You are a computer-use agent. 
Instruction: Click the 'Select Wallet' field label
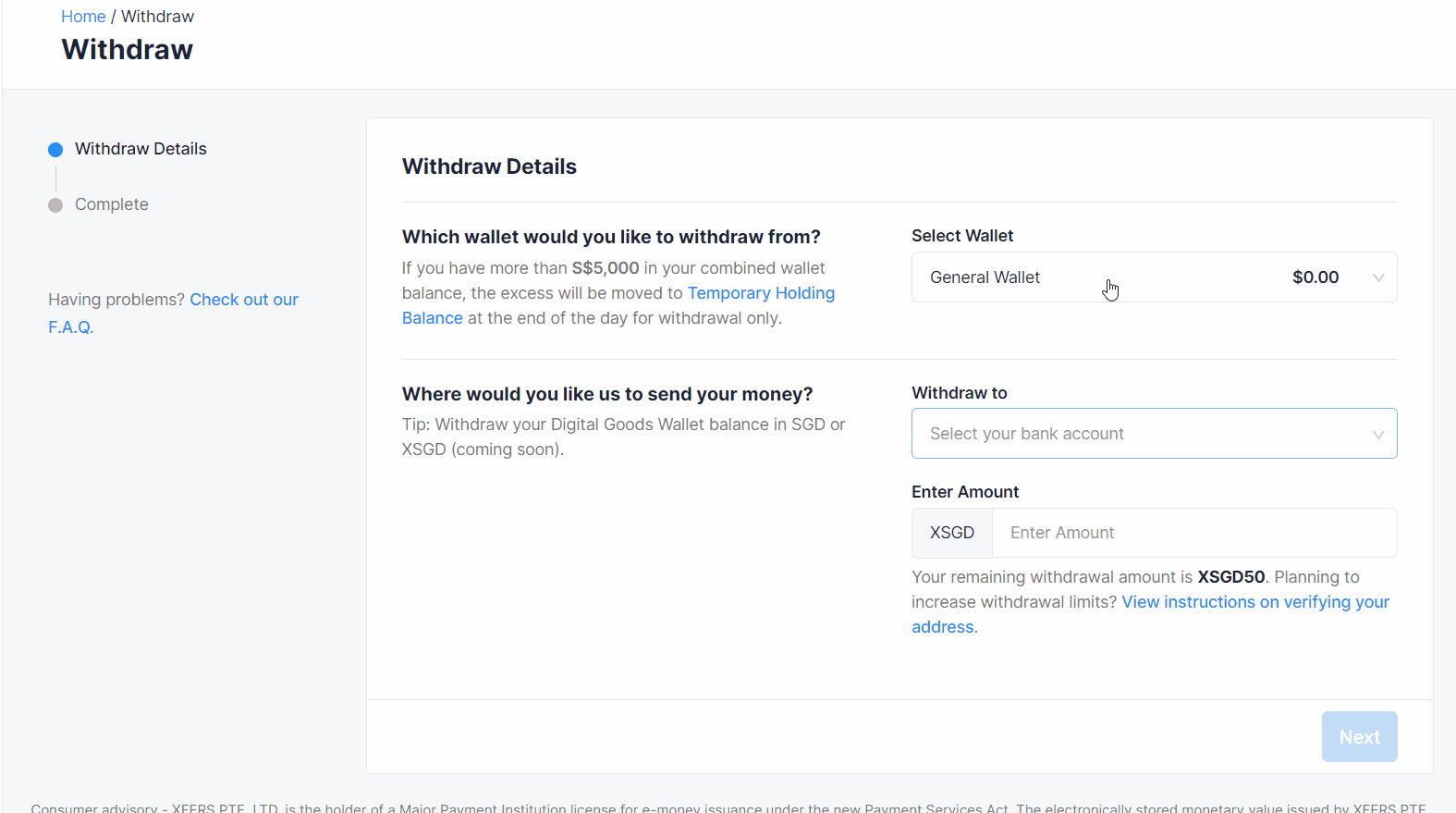click(x=962, y=236)
